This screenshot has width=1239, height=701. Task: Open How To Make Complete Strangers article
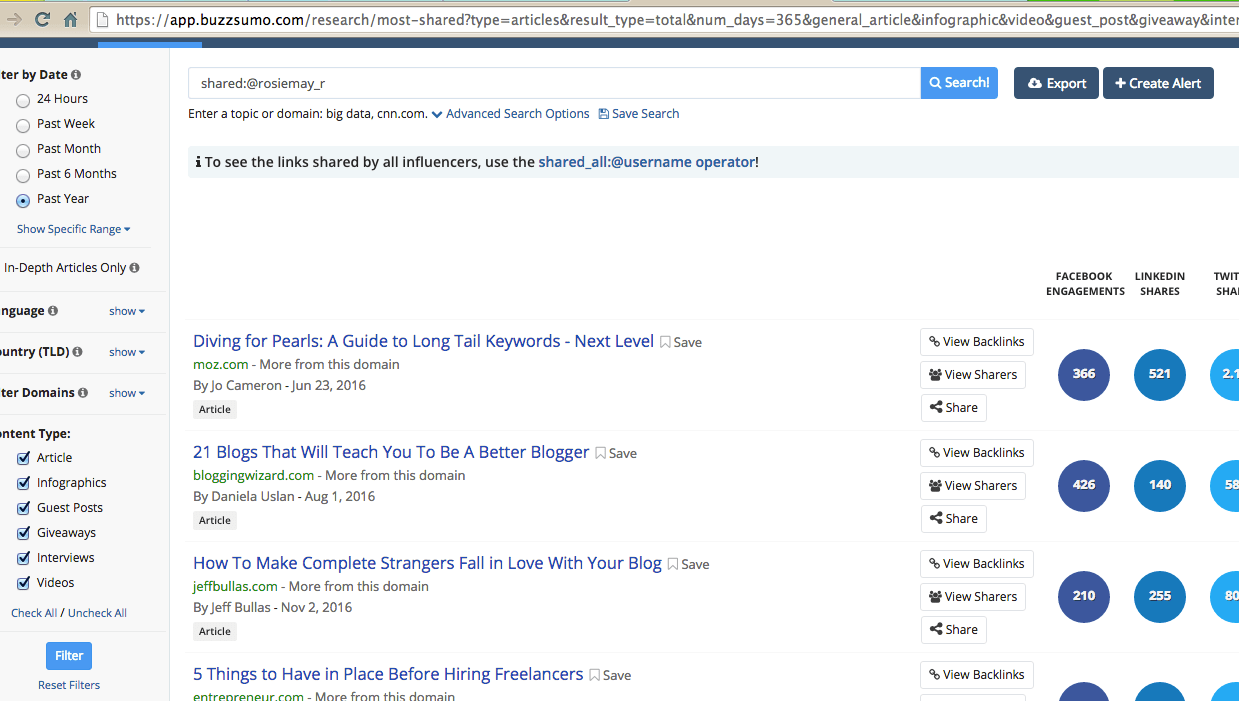[x=427, y=563]
